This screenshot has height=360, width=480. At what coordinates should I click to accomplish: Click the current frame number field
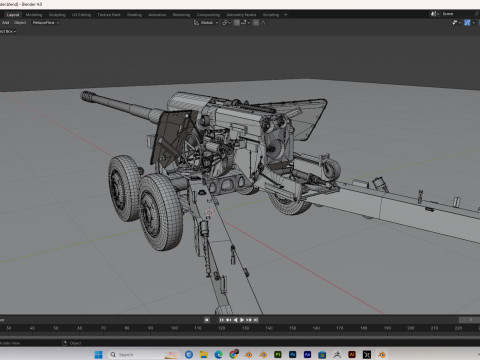[469, 320]
